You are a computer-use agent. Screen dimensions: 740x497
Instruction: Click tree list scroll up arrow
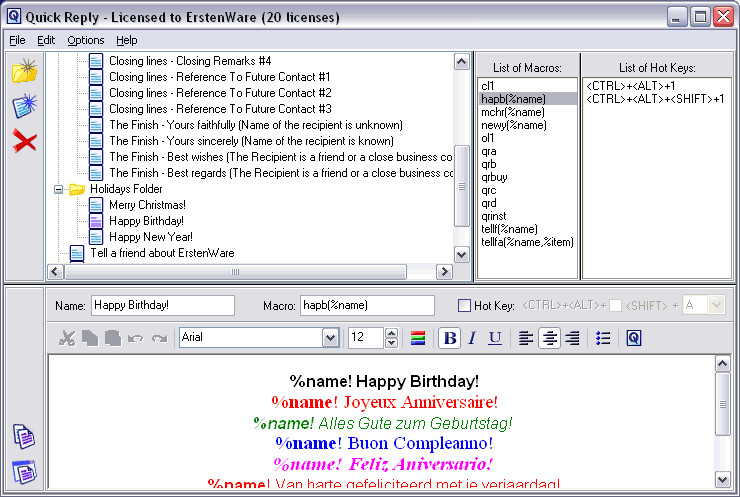click(462, 61)
